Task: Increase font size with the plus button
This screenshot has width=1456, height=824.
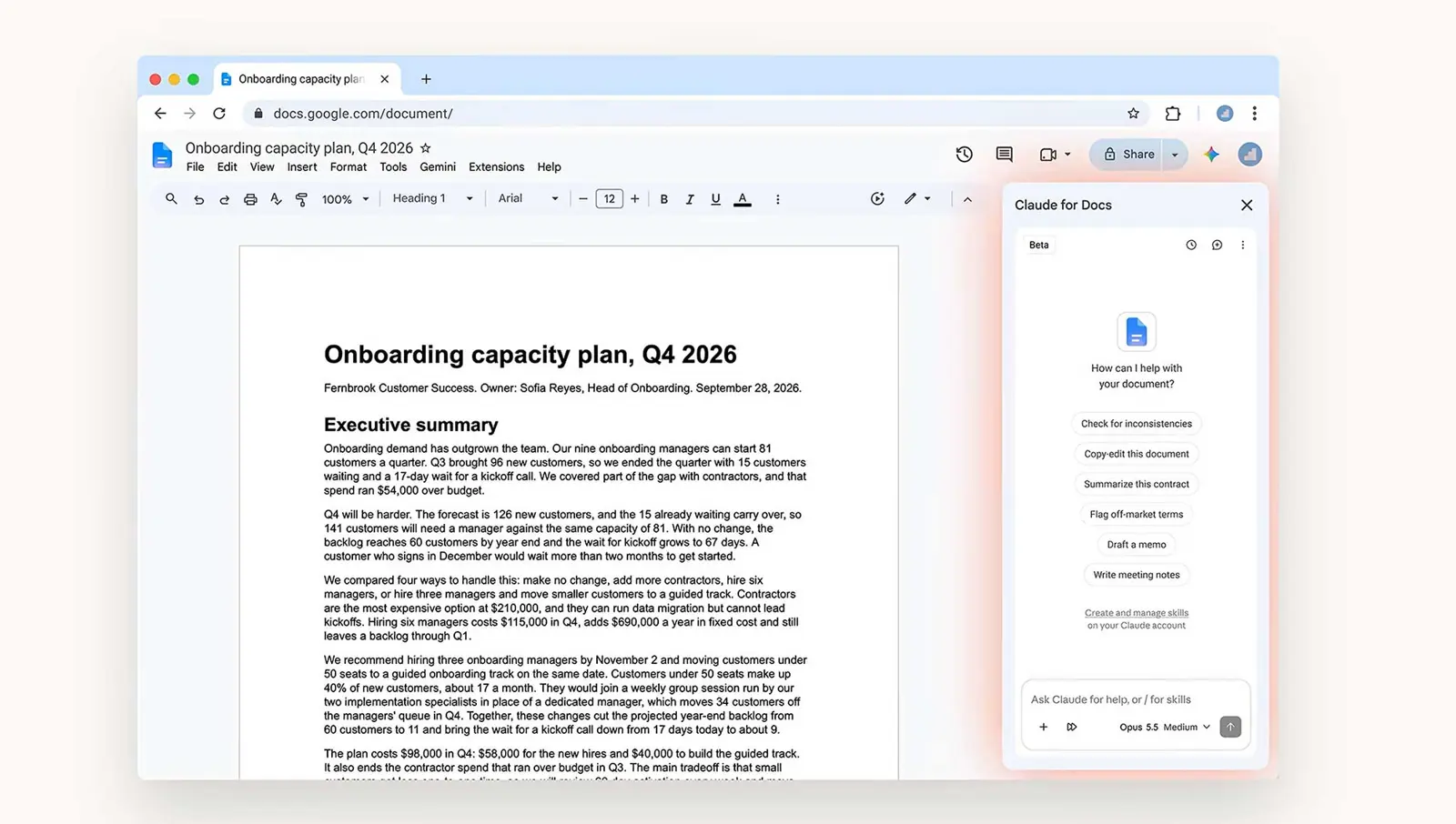Action: click(635, 199)
